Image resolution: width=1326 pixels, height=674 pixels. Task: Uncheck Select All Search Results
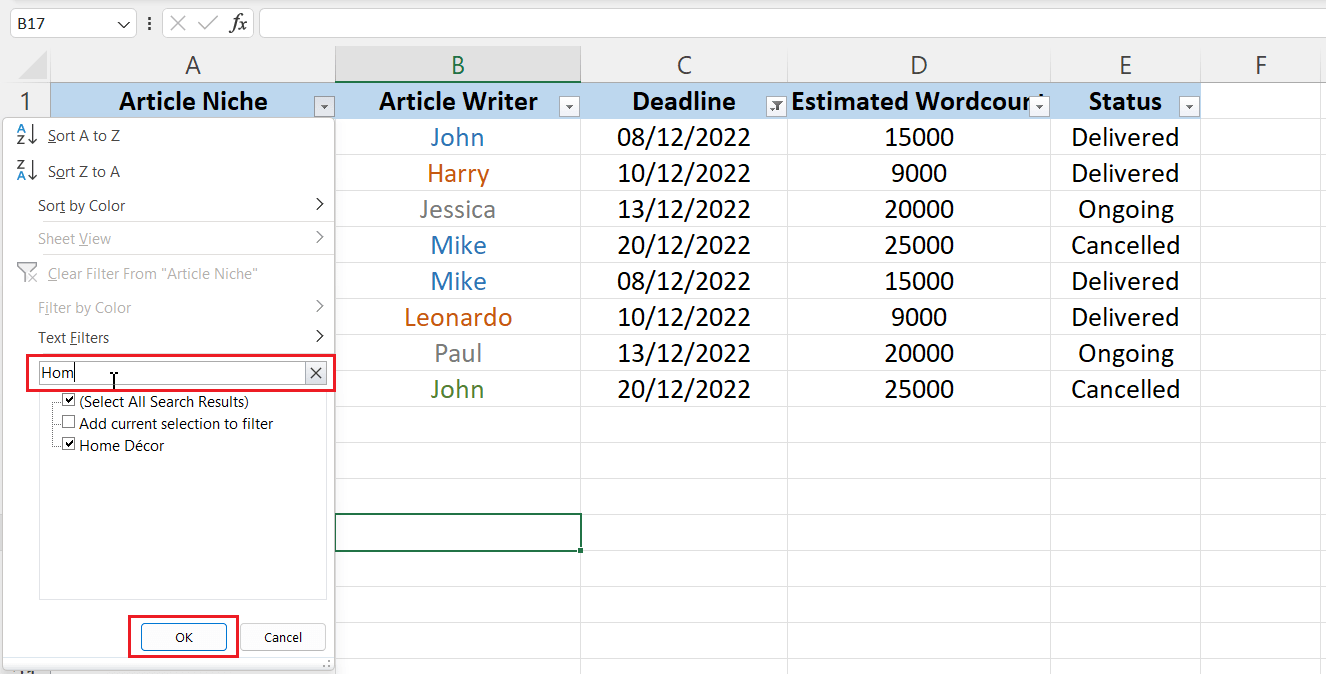point(69,400)
